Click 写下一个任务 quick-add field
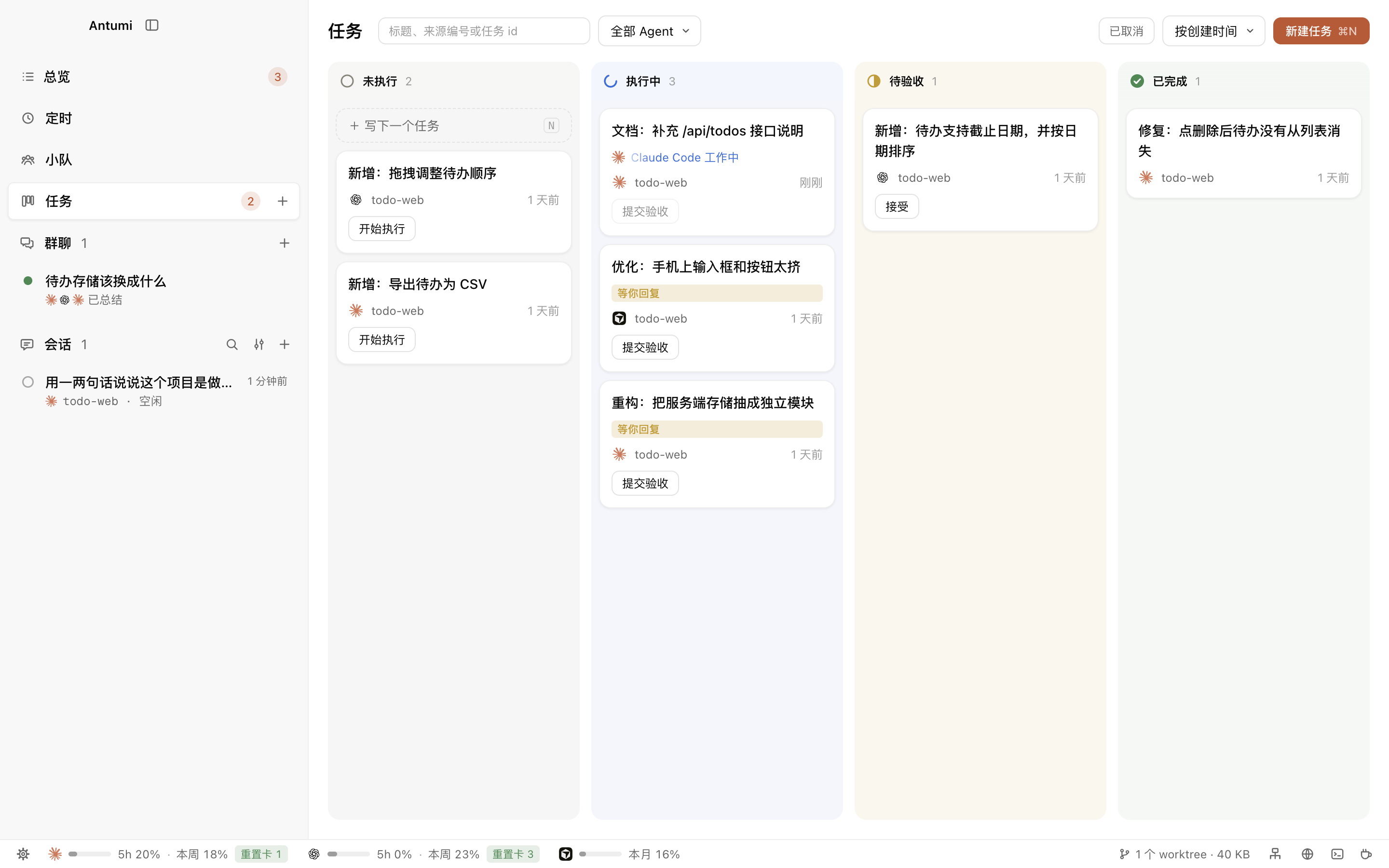Image resolution: width=1389 pixels, height=868 pixels. point(453,125)
